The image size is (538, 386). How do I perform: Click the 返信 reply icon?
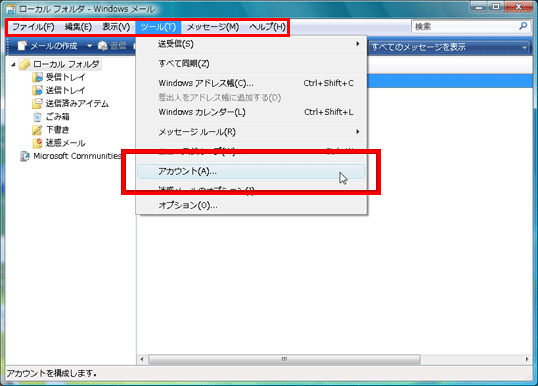tap(103, 46)
